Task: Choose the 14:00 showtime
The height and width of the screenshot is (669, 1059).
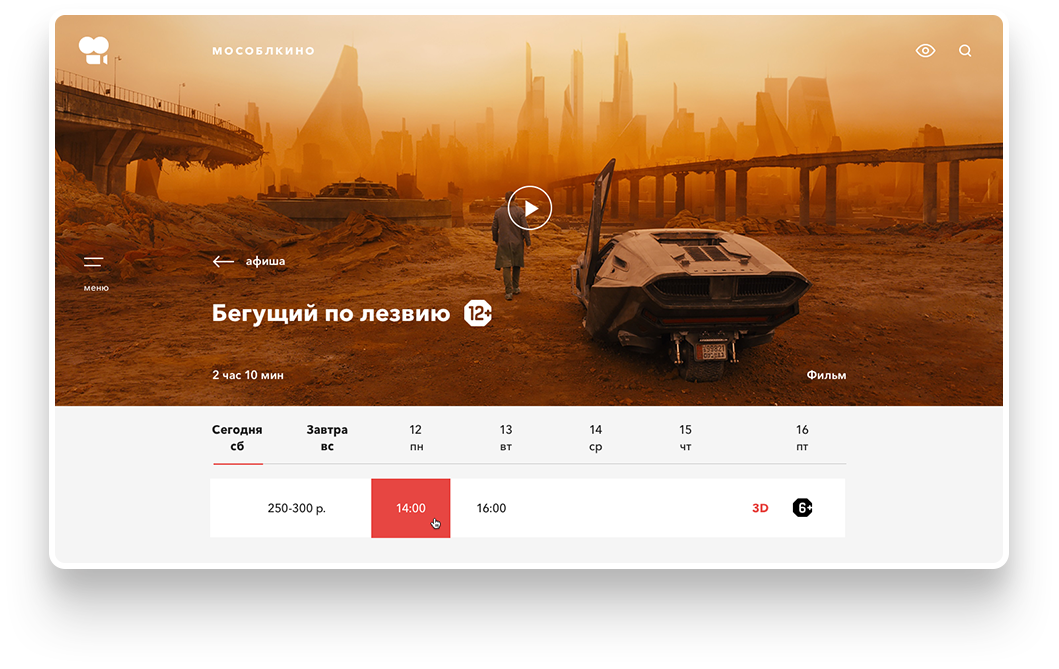Action: pyautogui.click(x=411, y=508)
